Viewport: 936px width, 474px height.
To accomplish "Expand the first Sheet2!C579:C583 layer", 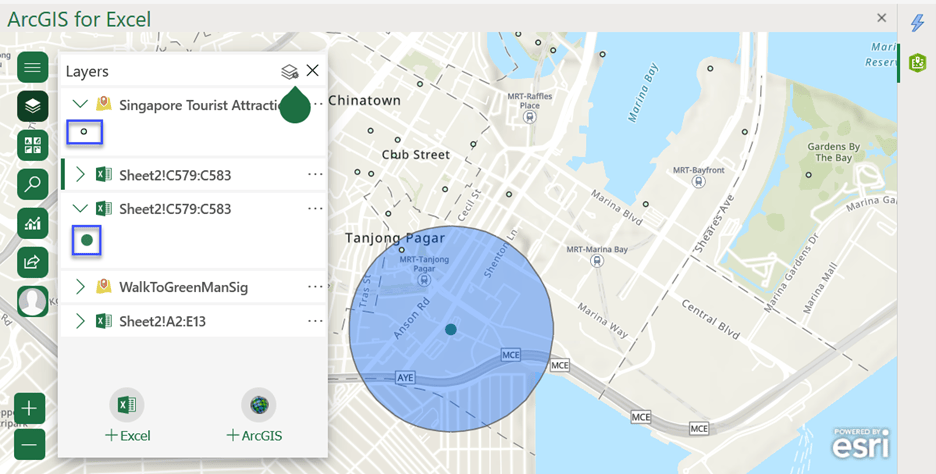I will click(x=80, y=174).
